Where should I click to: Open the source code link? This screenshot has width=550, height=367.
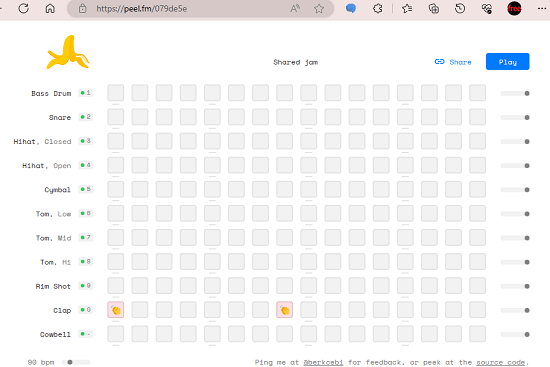click(501, 362)
